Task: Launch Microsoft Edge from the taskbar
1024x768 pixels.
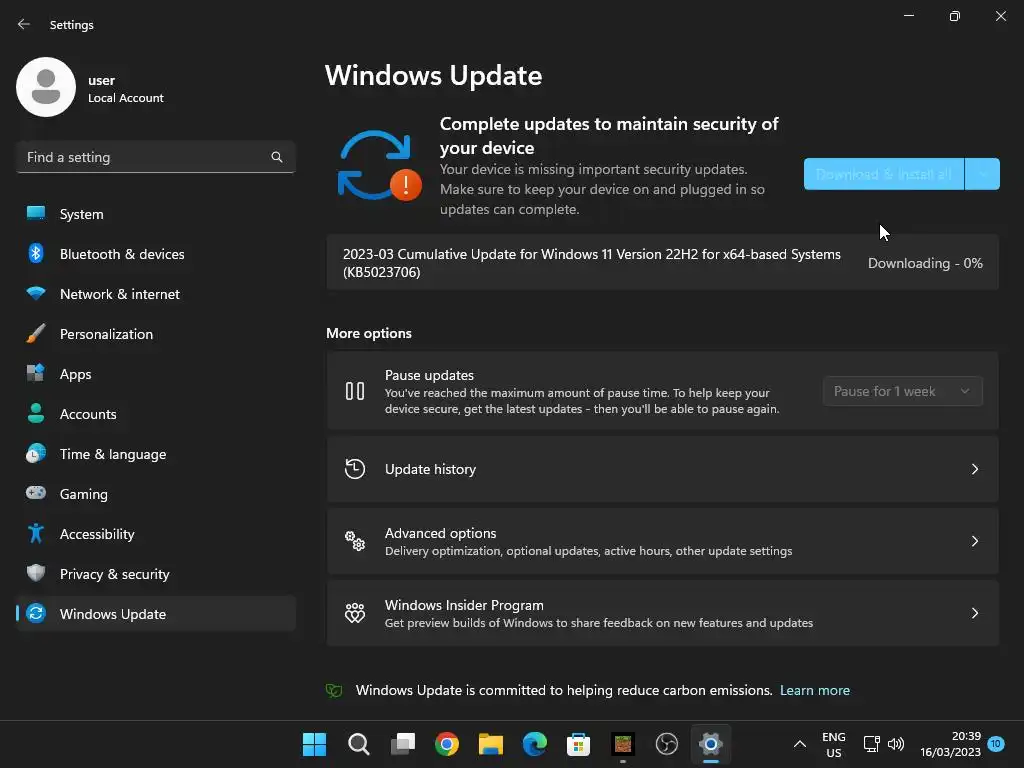Action: (x=535, y=744)
